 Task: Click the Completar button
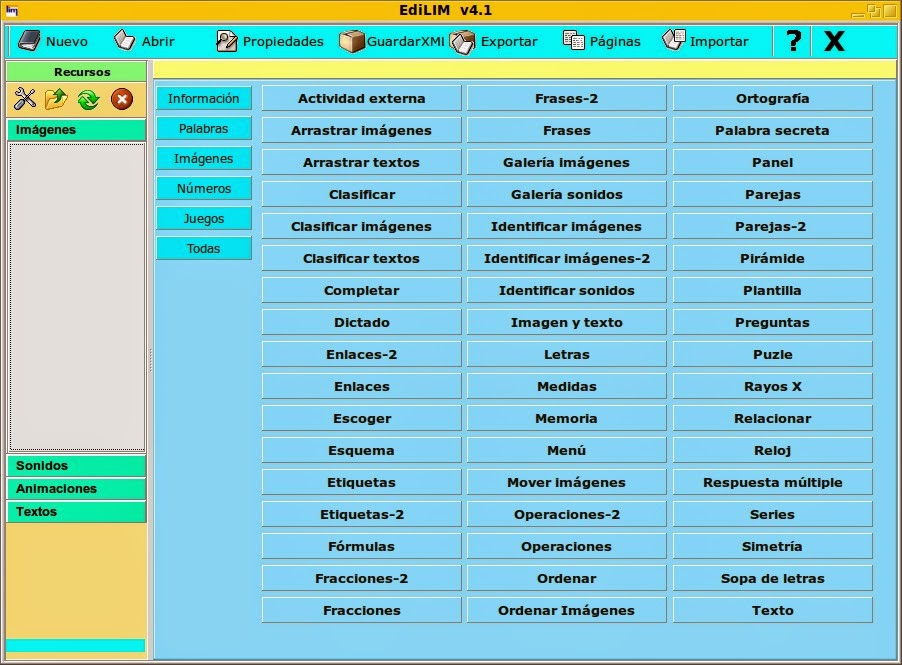(x=361, y=291)
